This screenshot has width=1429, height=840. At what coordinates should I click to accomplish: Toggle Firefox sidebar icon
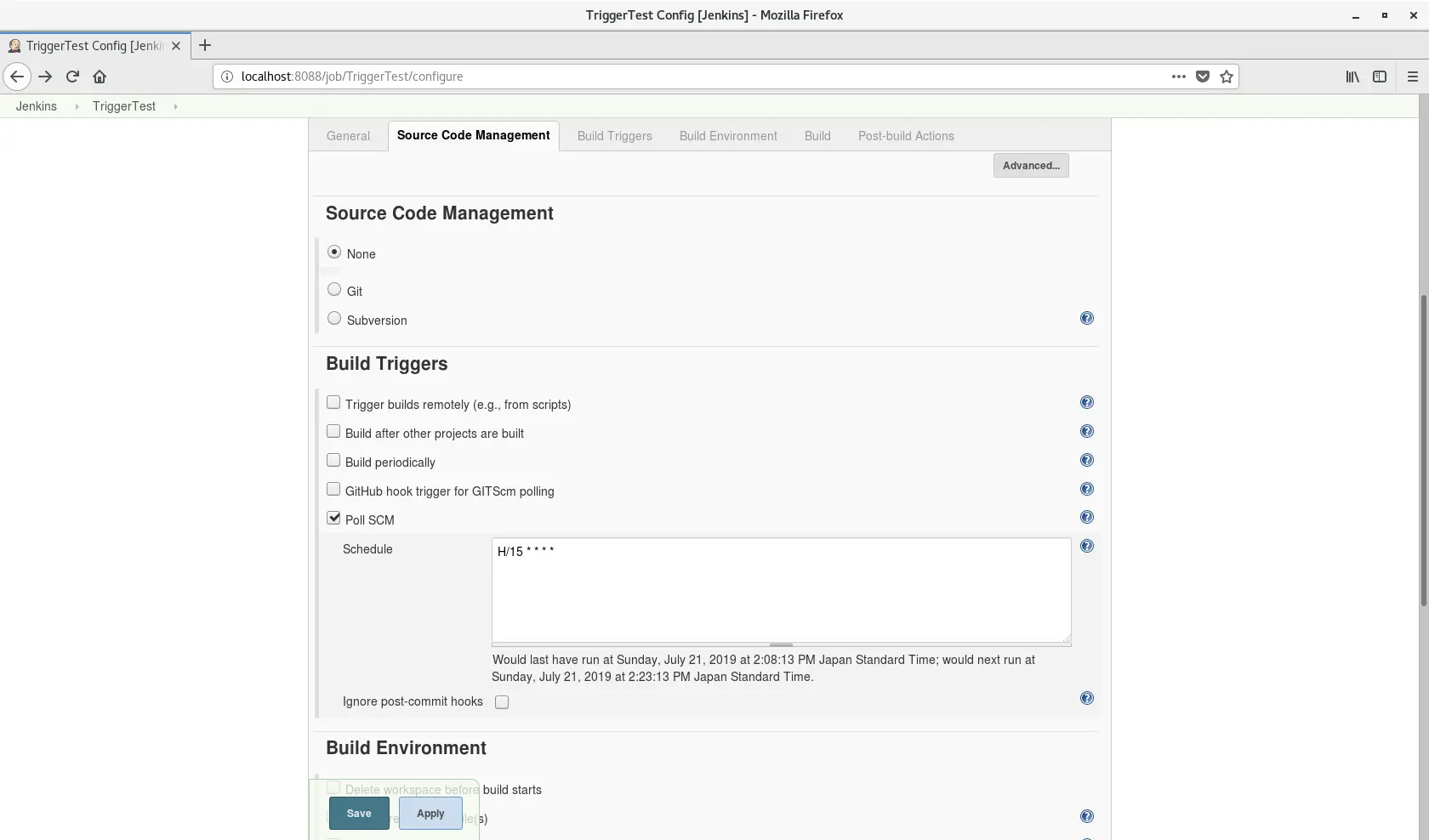click(1380, 77)
